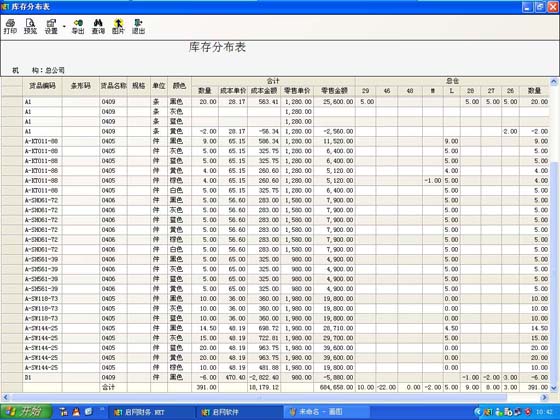Click the horizontal scrollbar right arrow

545,397
